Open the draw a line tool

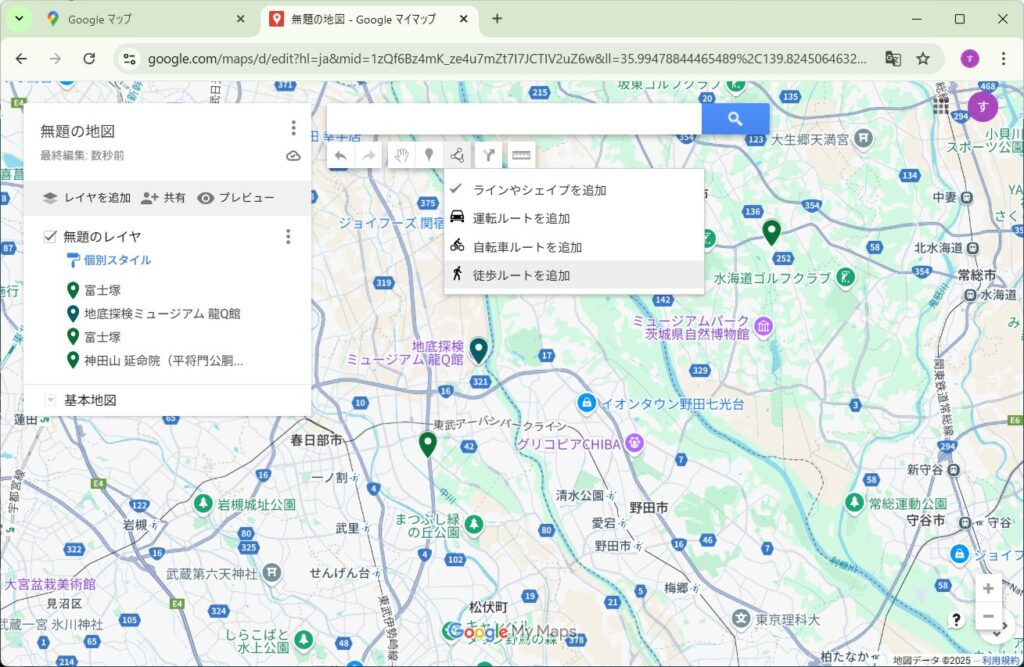click(x=457, y=155)
